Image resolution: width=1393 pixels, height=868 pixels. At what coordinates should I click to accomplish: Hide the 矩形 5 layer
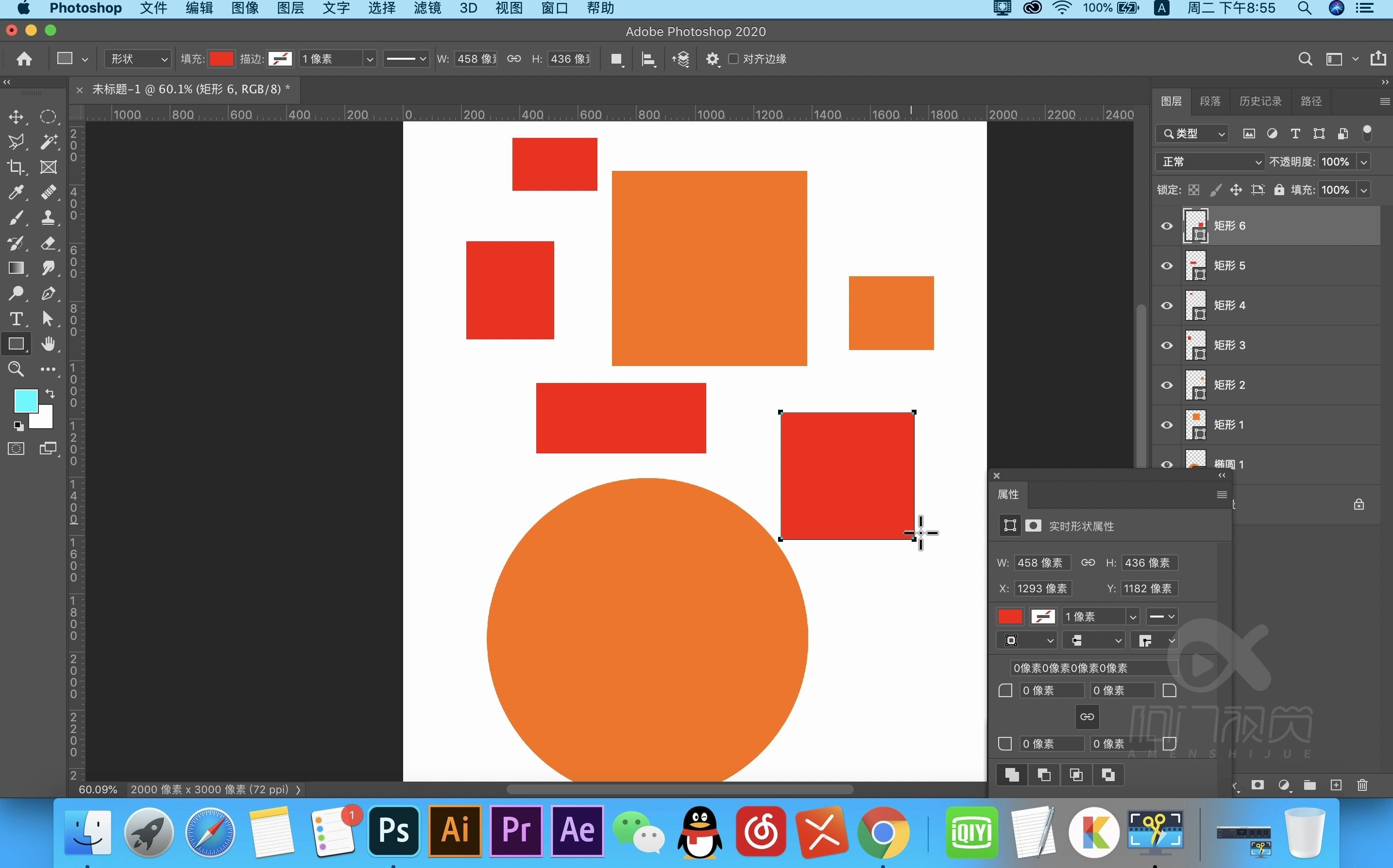coord(1167,266)
